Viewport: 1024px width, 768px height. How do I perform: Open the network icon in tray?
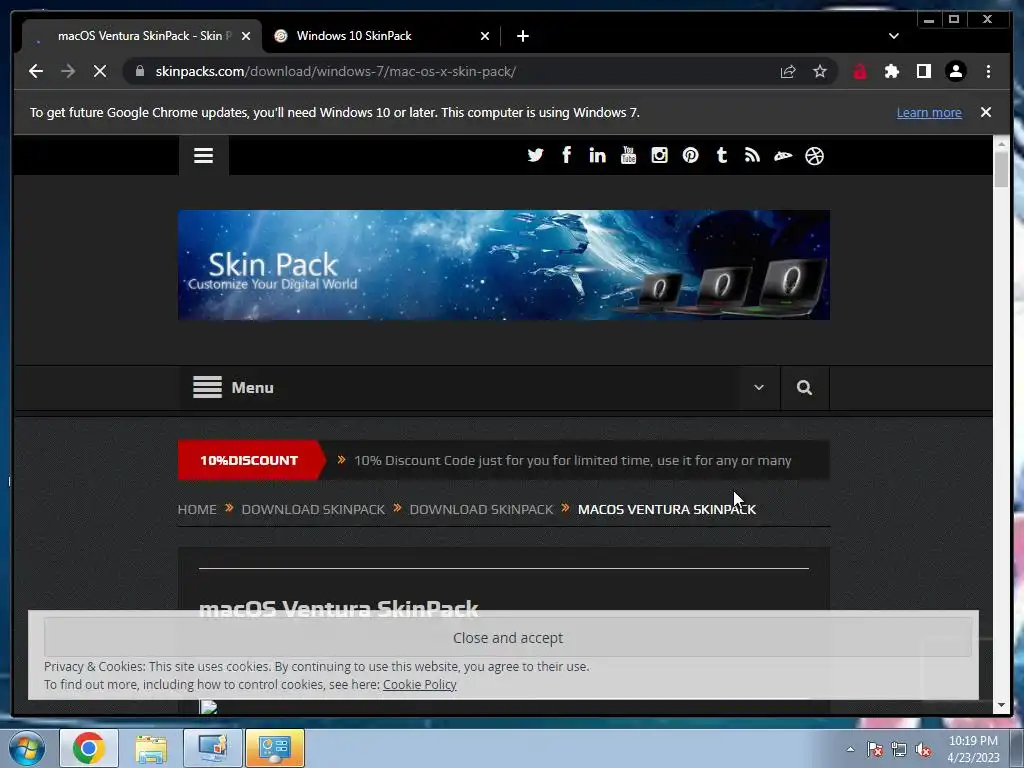pos(899,750)
